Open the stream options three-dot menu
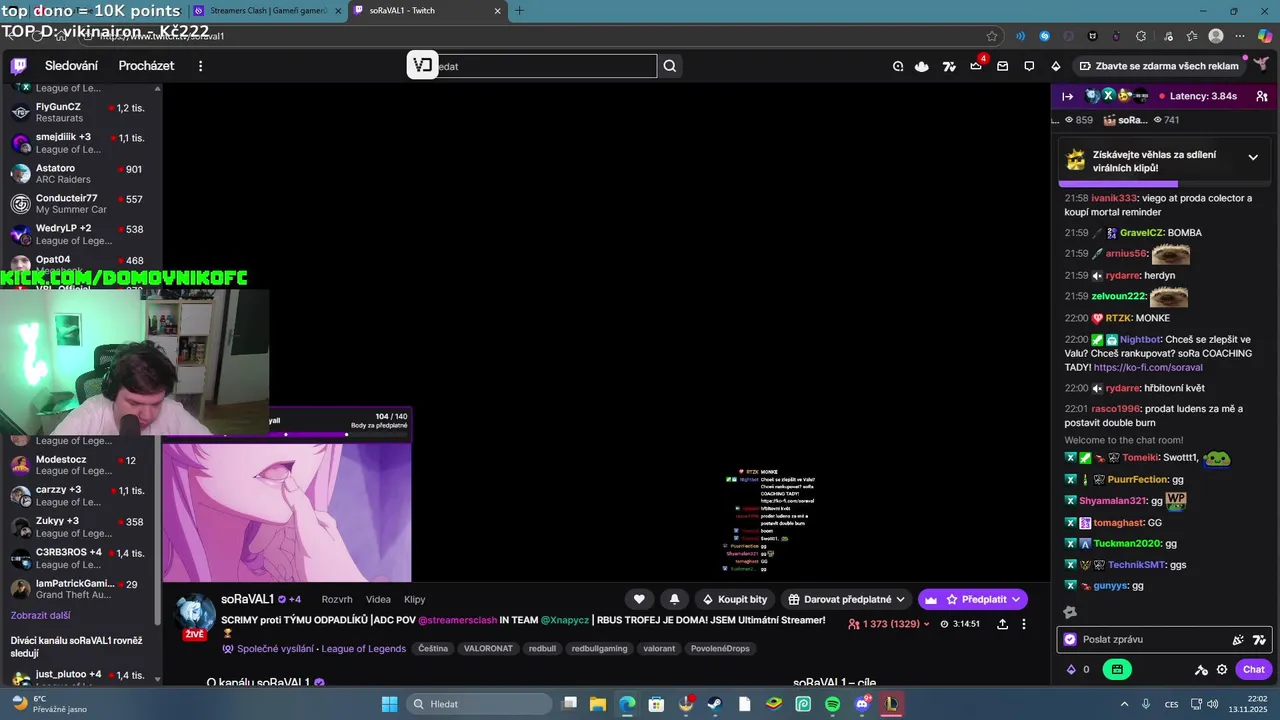1280x720 pixels. tap(1023, 624)
